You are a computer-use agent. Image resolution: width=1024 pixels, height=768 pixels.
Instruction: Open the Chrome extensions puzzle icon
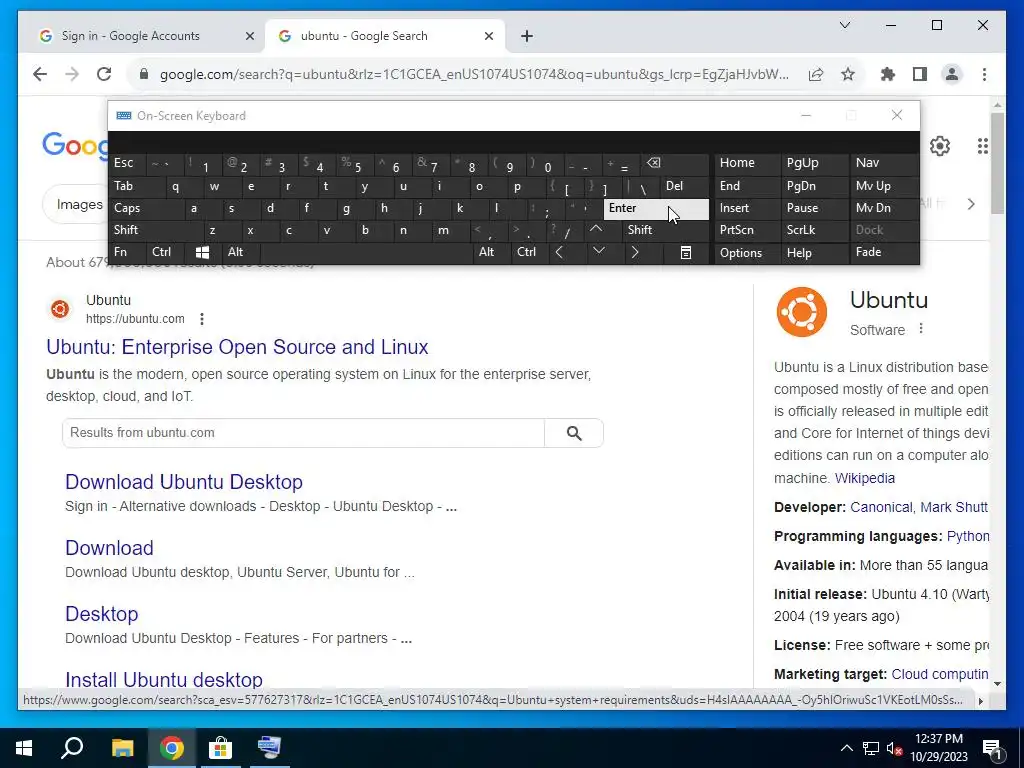888,74
